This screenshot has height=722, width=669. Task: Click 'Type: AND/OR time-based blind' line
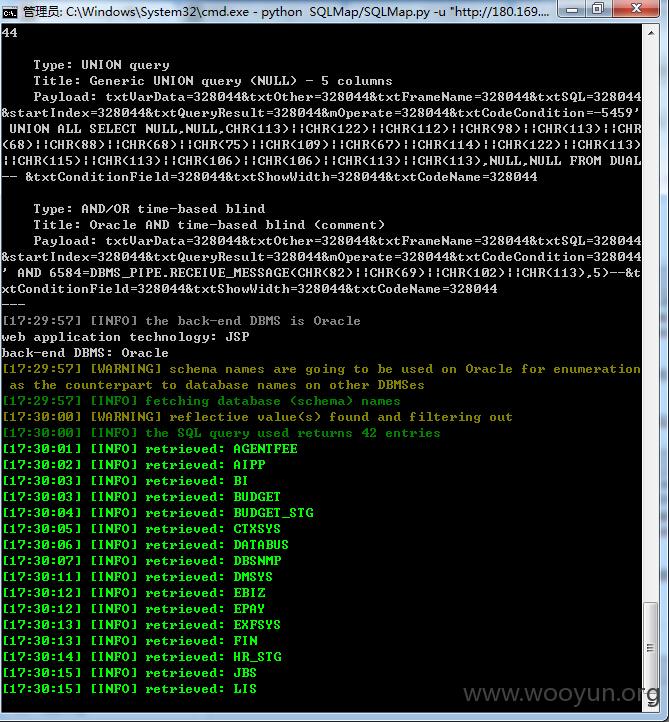point(149,209)
